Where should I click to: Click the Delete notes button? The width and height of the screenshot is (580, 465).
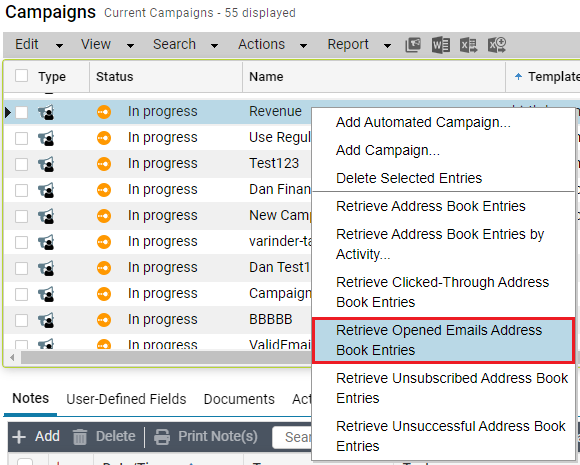pos(104,437)
